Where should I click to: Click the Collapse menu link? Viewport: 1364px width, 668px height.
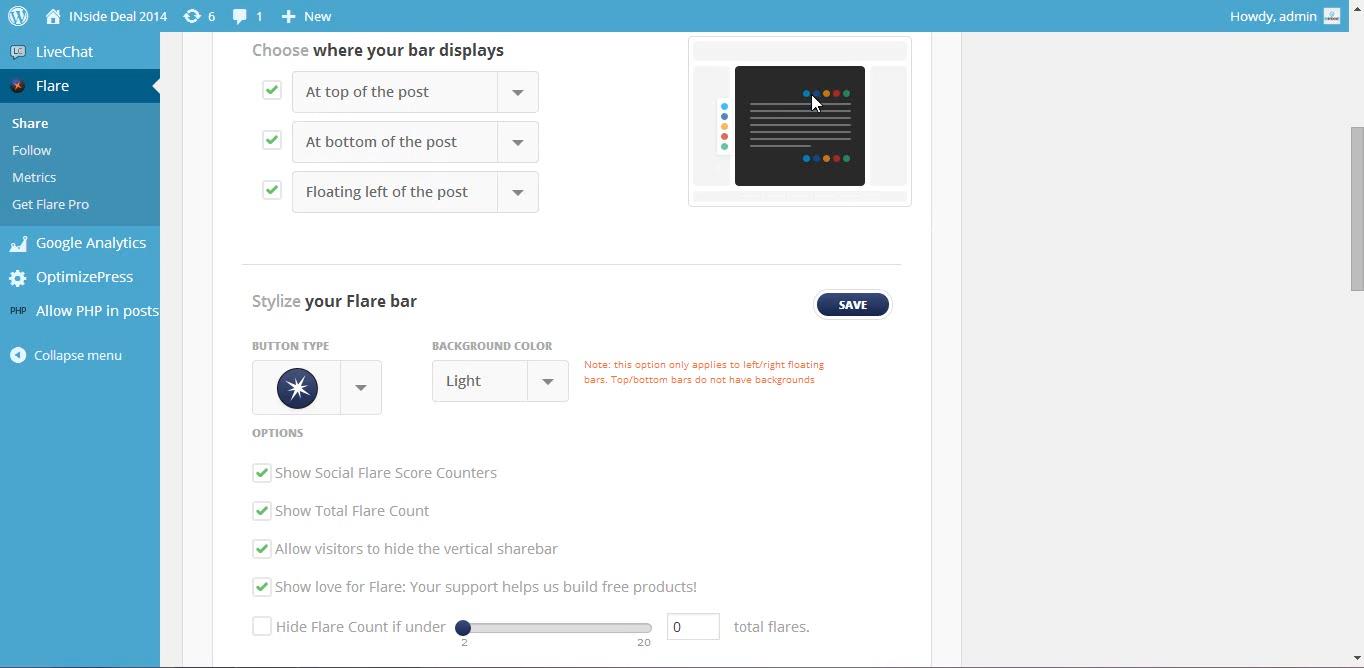coord(78,355)
